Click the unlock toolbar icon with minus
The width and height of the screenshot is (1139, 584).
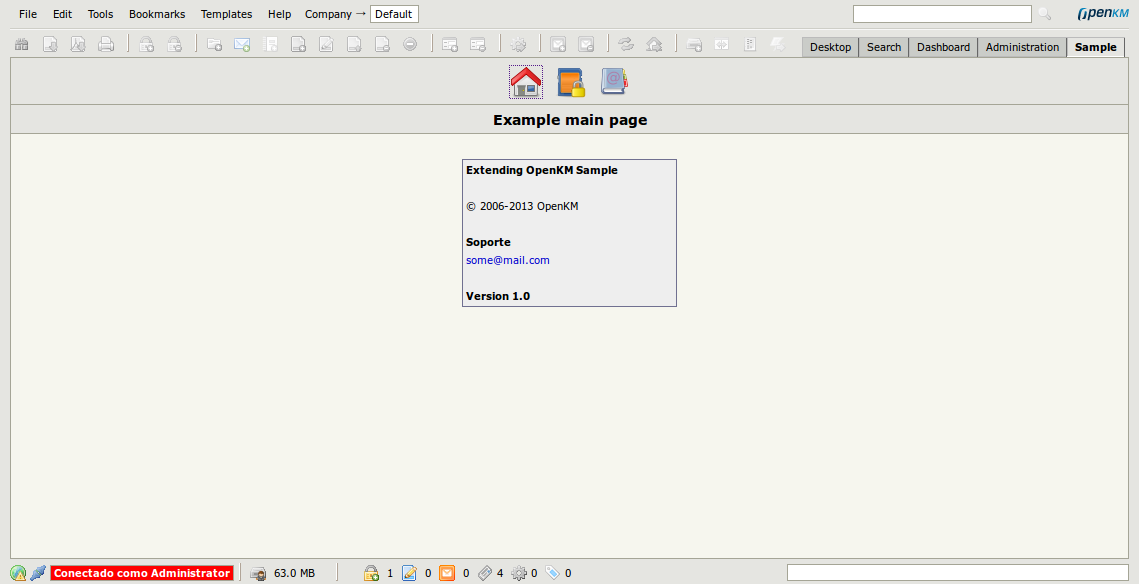coord(175,44)
